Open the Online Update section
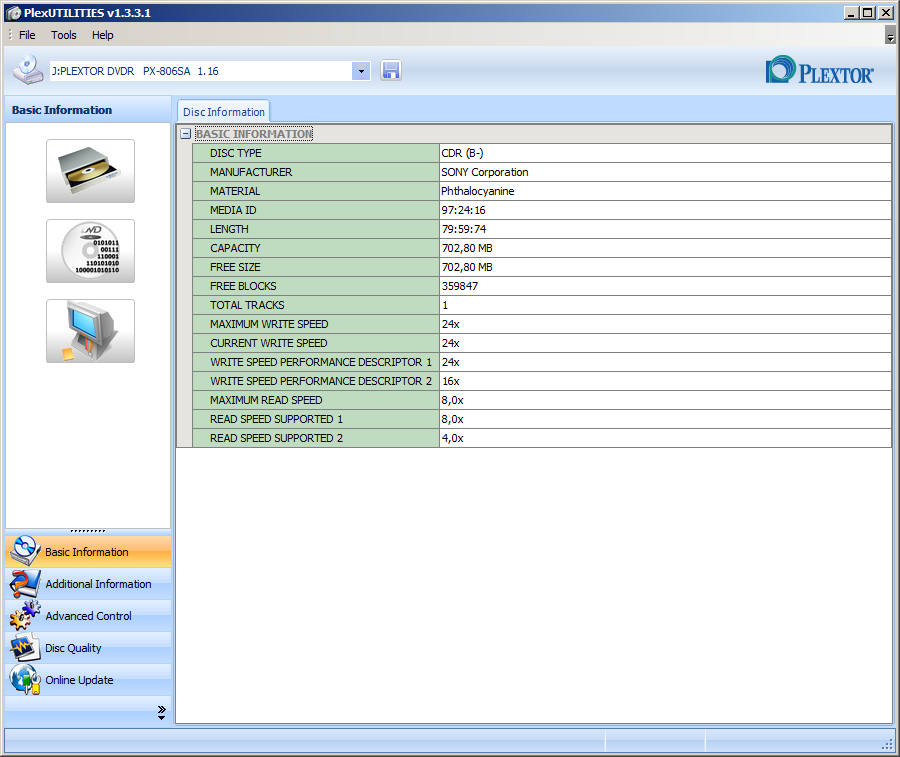The height and width of the screenshot is (757, 900). [x=88, y=680]
